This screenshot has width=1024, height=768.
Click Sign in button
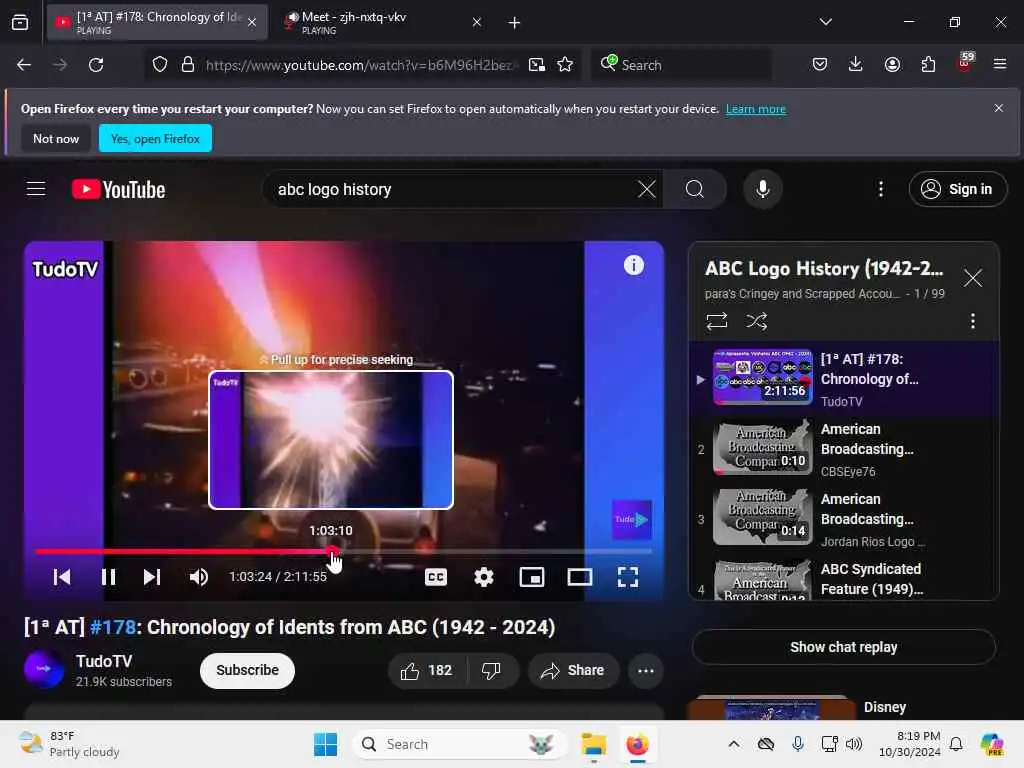[x=957, y=189]
